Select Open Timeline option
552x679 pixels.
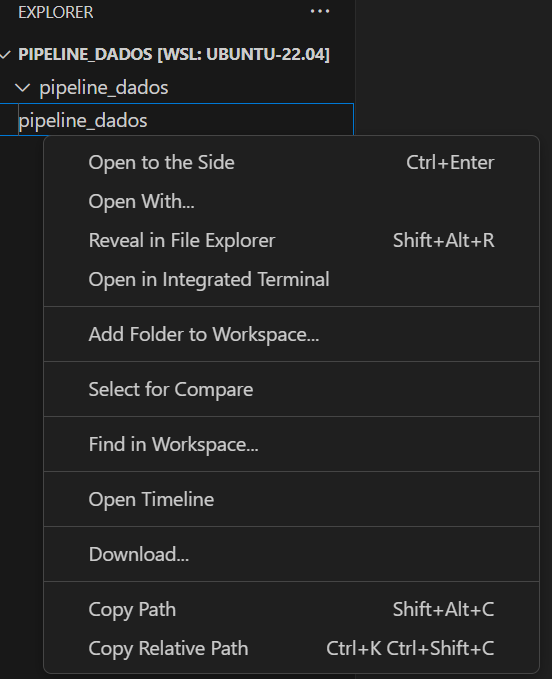pos(152,500)
